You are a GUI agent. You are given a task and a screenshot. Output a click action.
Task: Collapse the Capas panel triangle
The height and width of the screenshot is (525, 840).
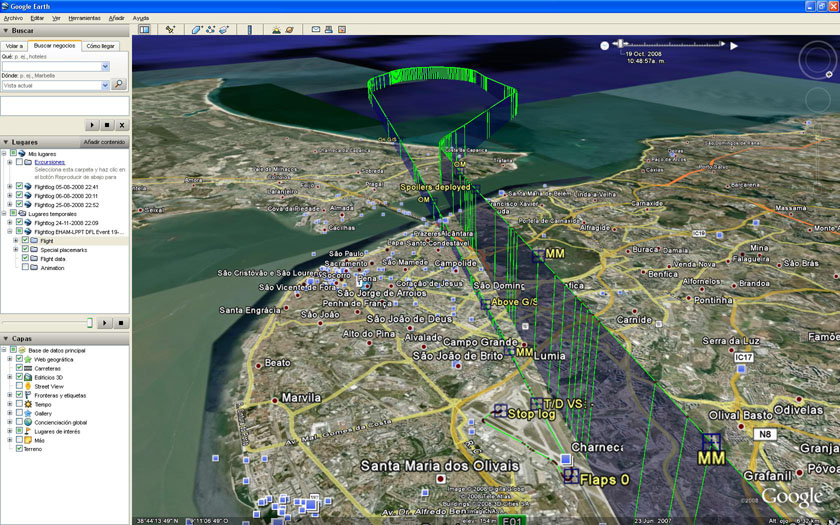[6, 339]
